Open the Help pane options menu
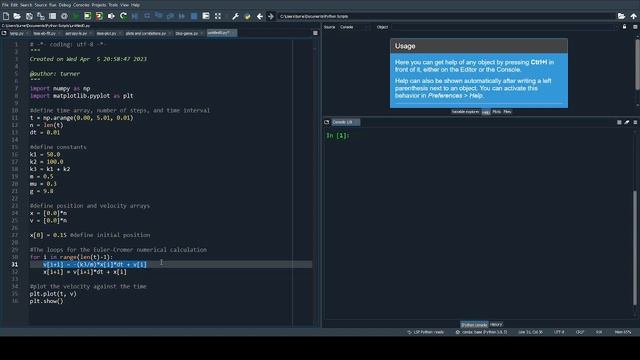 tap(635, 27)
